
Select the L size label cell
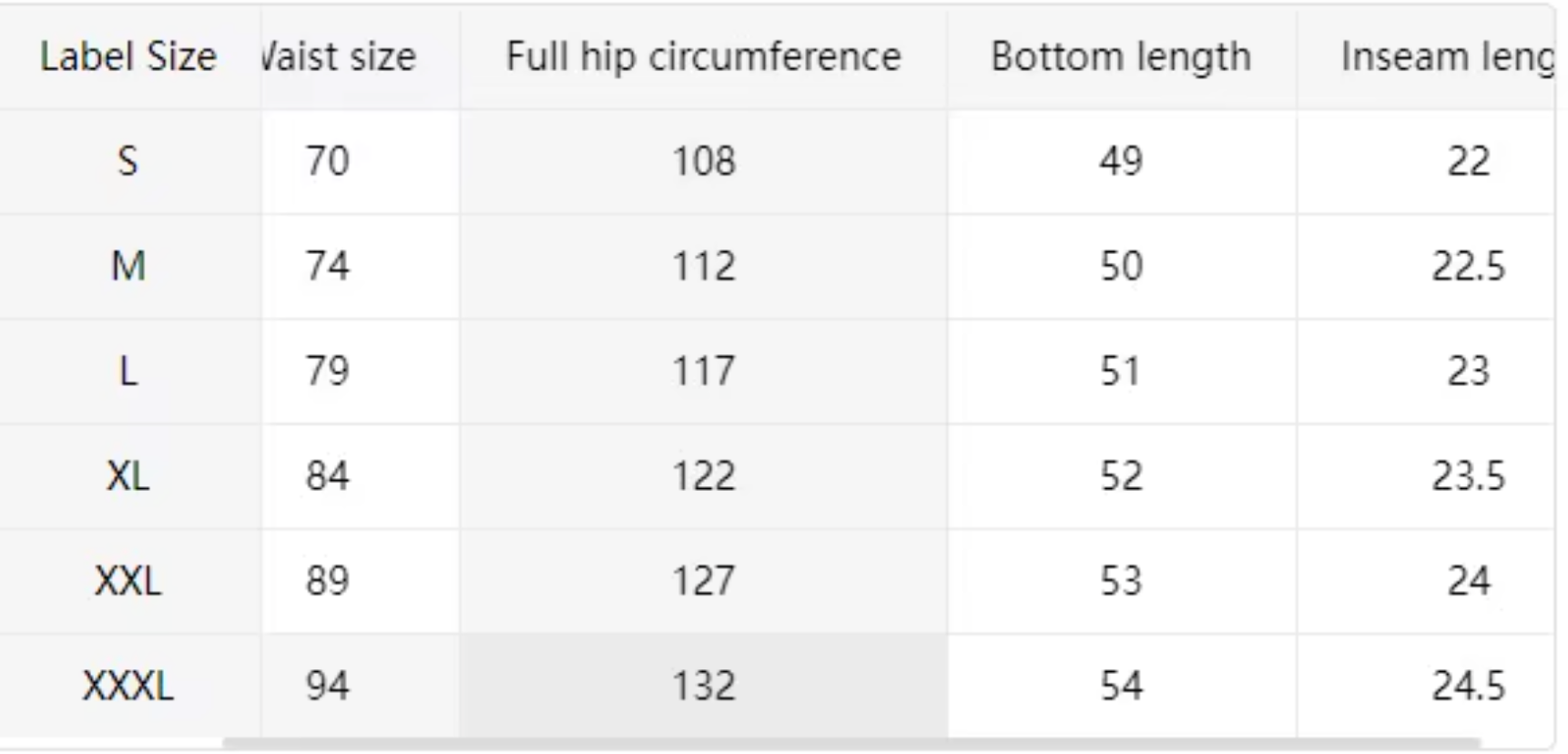[128, 372]
